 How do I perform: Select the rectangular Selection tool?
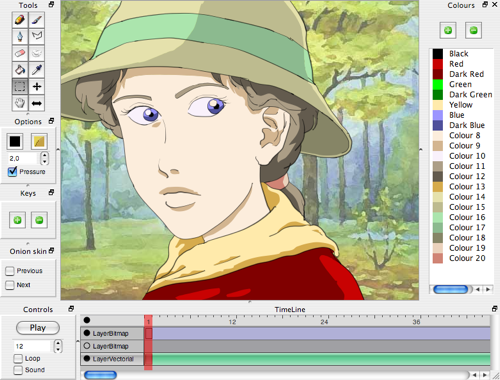tap(20, 87)
